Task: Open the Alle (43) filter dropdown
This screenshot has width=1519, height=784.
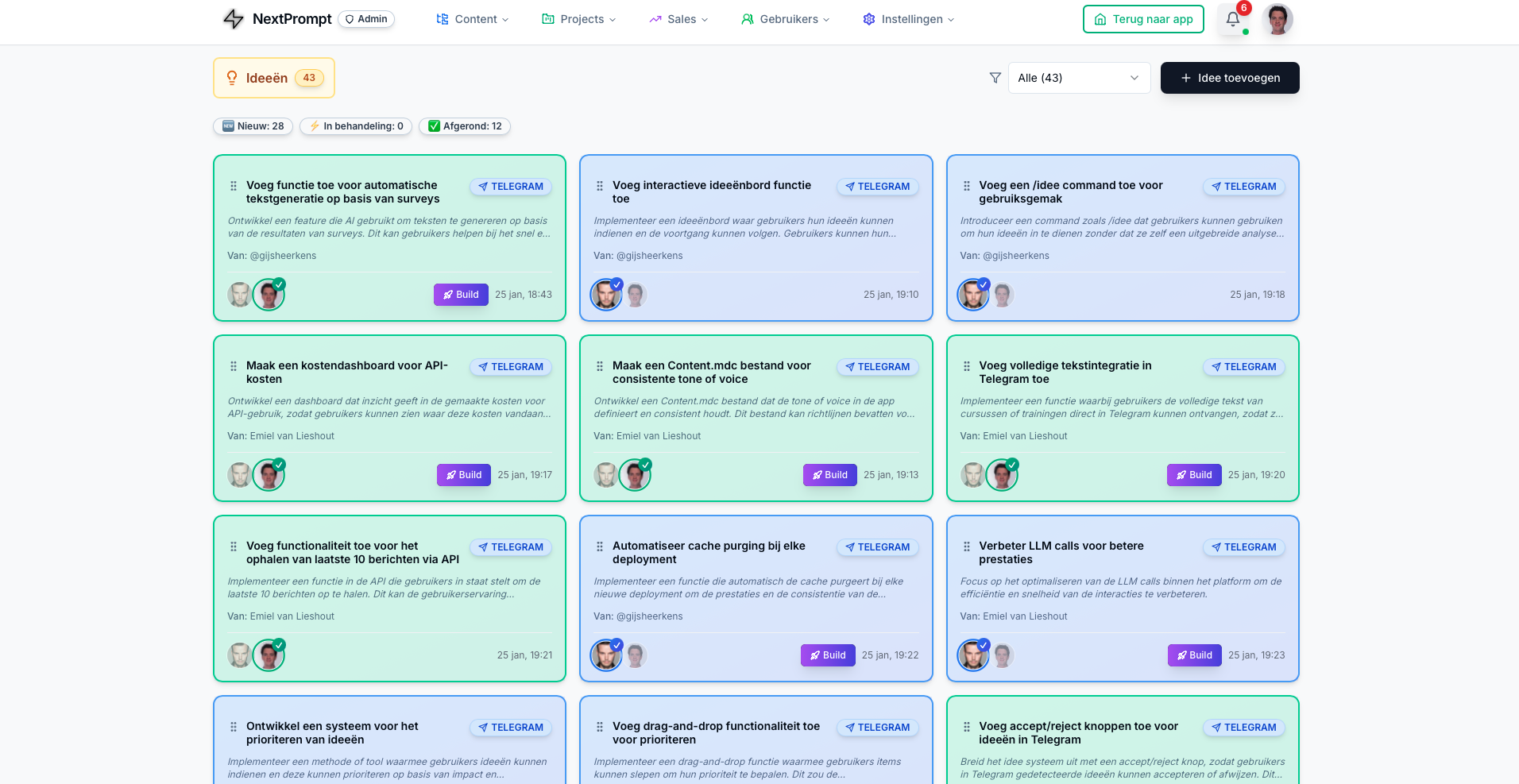Action: pos(1078,78)
